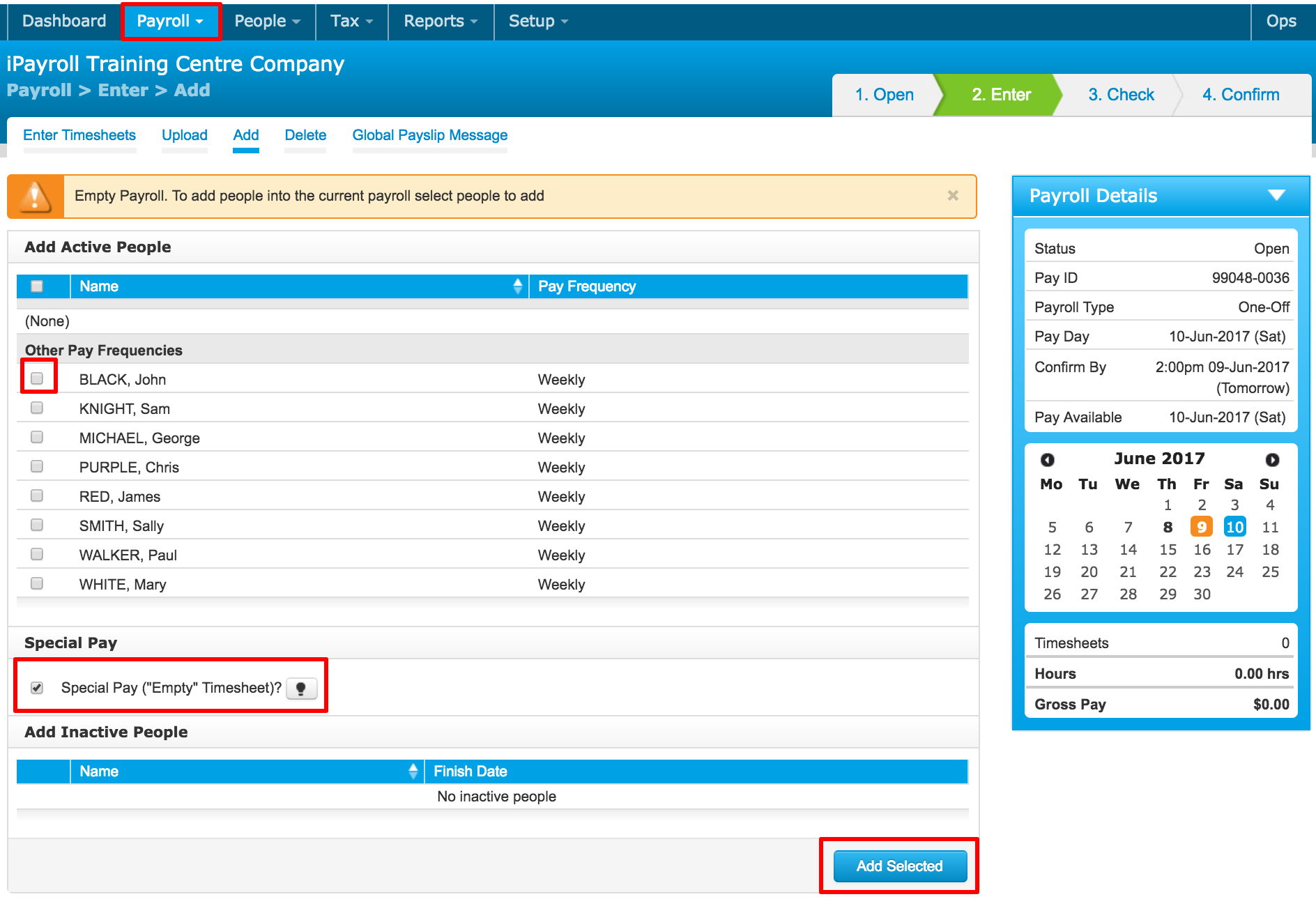This screenshot has width=1316, height=906.
Task: Click Enter in the breadcrumb
Action: 123,91
